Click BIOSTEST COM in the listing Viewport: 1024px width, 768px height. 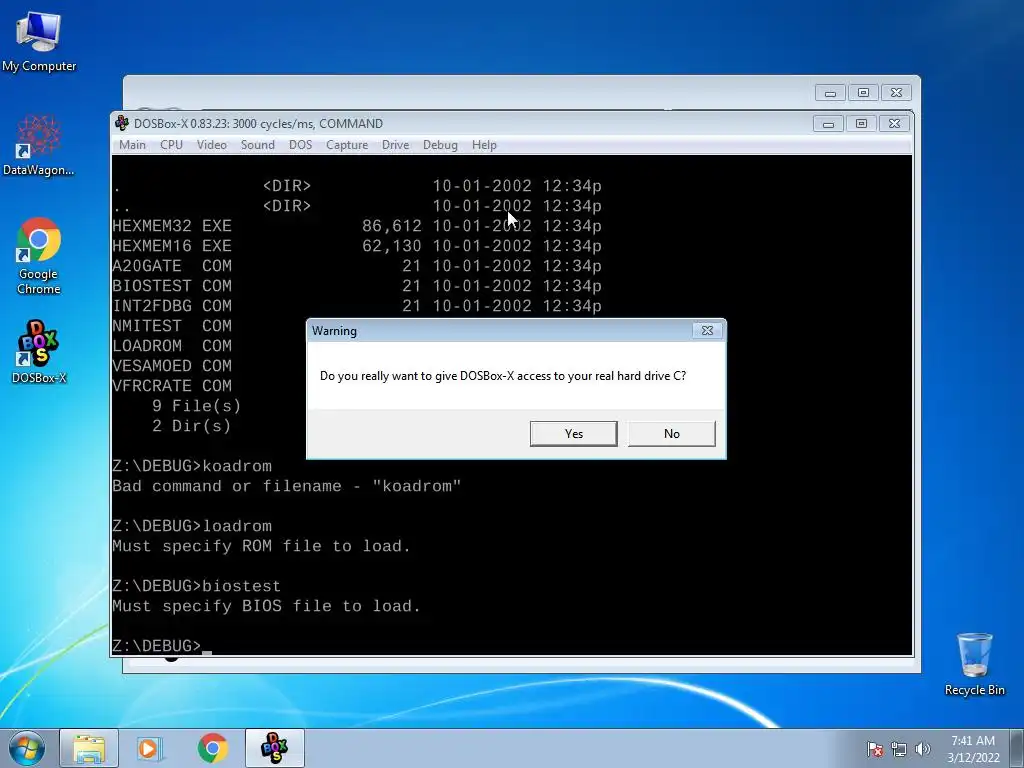click(x=172, y=286)
